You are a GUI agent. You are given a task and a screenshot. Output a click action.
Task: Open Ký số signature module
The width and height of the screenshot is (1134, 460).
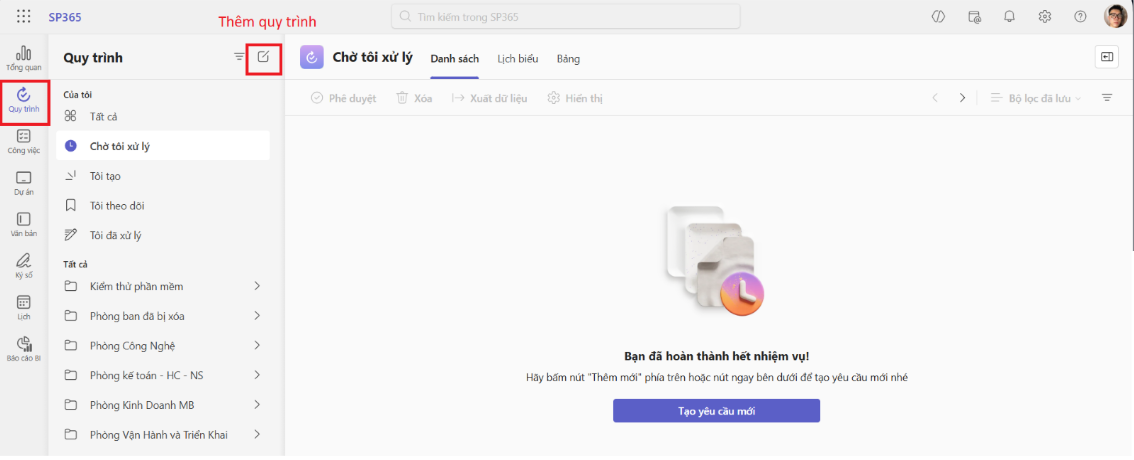(23, 265)
